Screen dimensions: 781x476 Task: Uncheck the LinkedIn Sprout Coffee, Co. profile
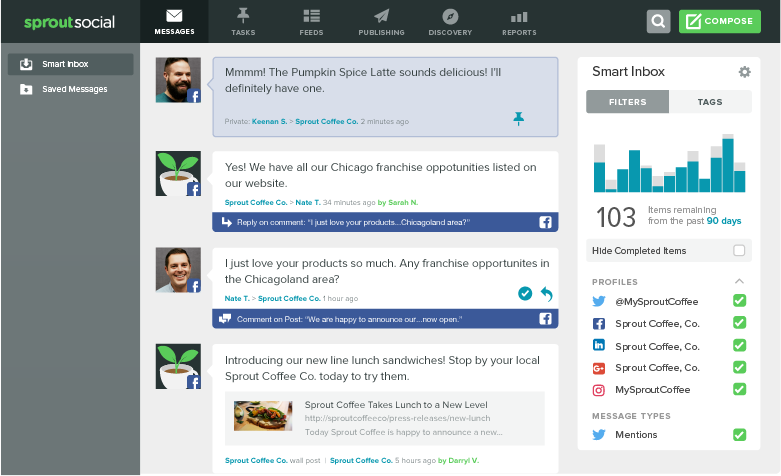click(739, 345)
